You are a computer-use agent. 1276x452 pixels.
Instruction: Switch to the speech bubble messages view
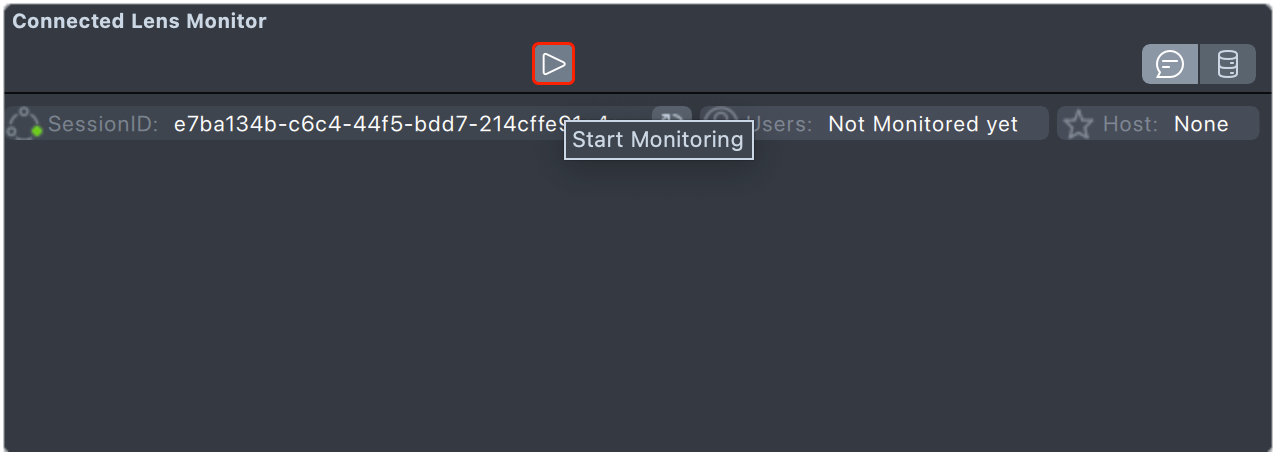[1170, 64]
